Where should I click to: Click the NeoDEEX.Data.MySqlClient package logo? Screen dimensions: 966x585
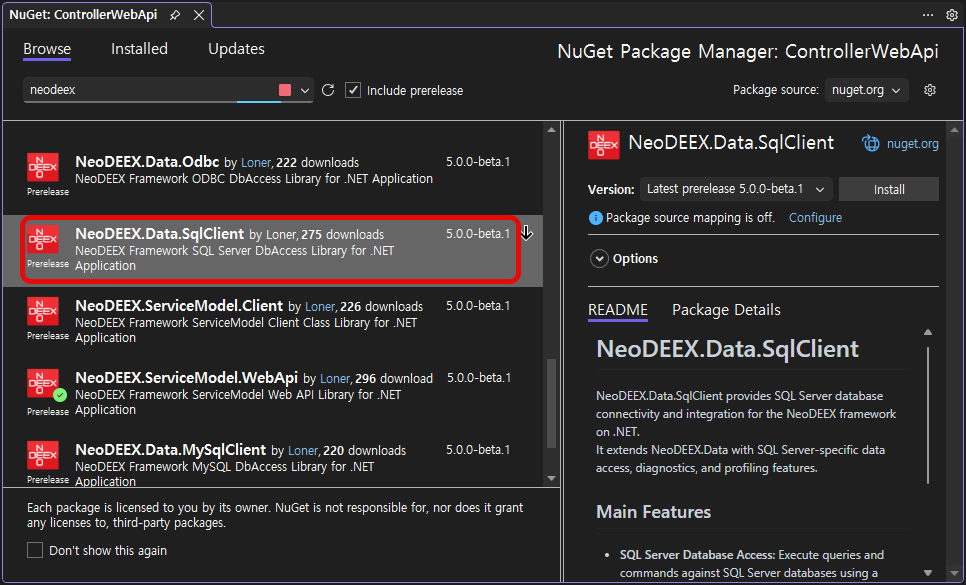43,455
